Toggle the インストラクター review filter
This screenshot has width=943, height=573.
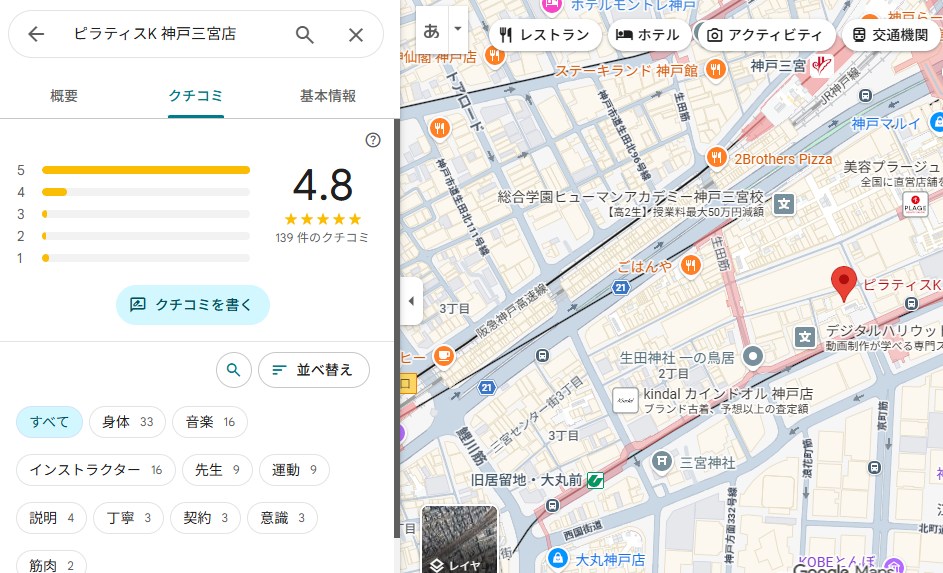coord(95,470)
